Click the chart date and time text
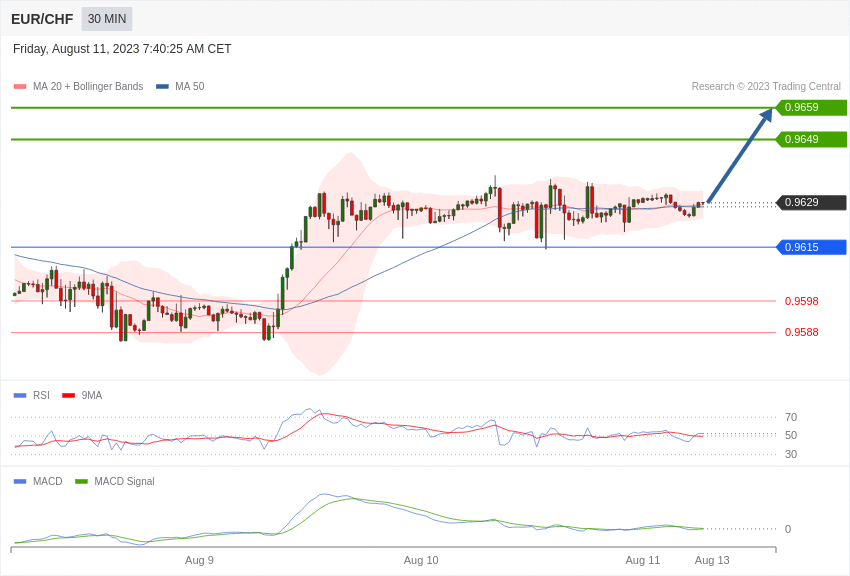The image size is (850, 576). coord(122,49)
